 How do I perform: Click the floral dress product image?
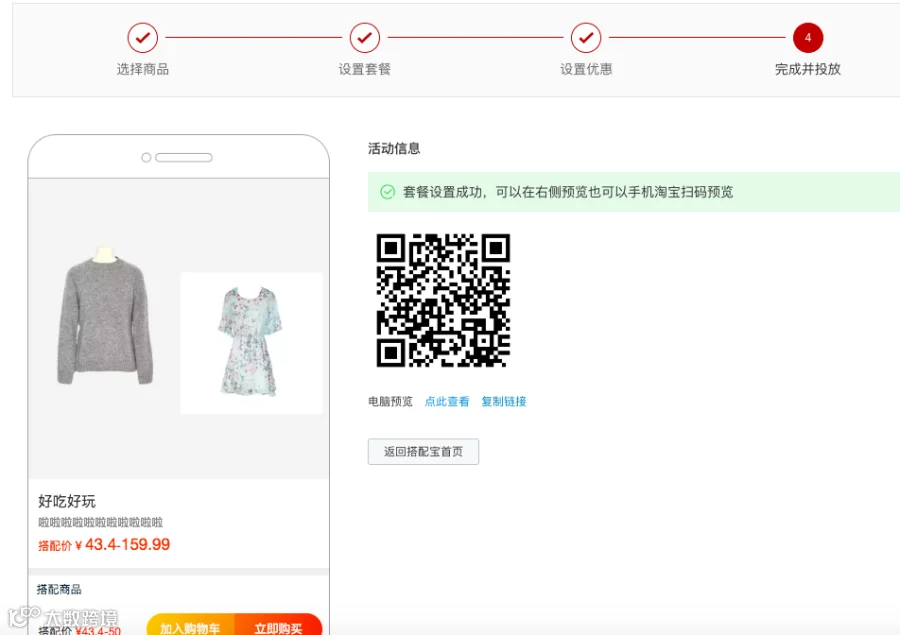(x=251, y=343)
